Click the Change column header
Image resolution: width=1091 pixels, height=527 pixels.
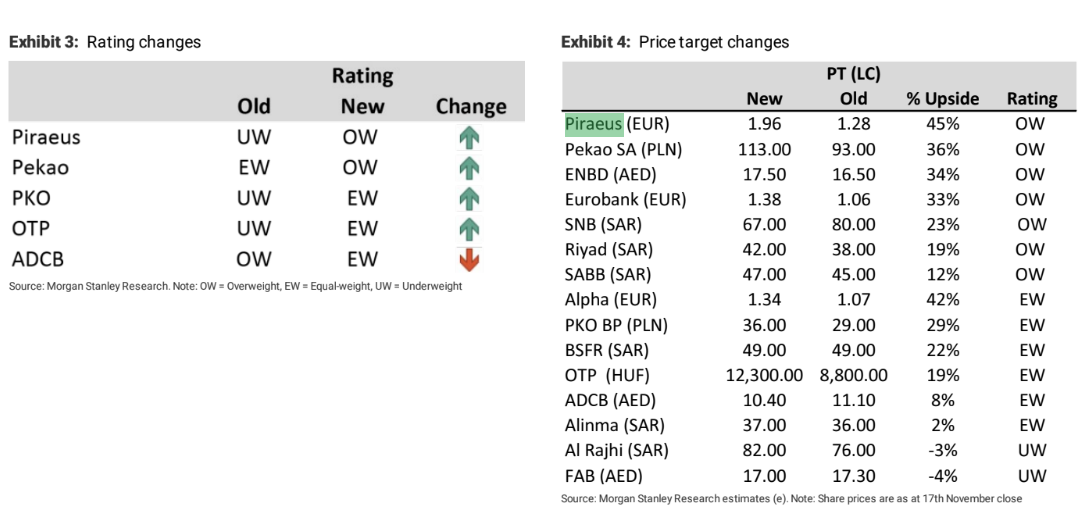[471, 106]
